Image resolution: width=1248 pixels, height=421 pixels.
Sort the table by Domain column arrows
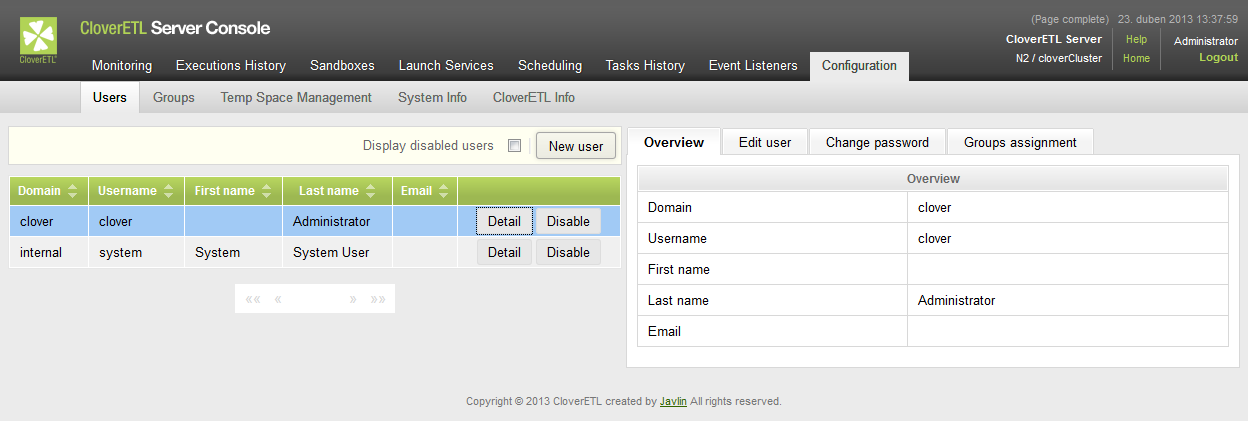(x=72, y=191)
